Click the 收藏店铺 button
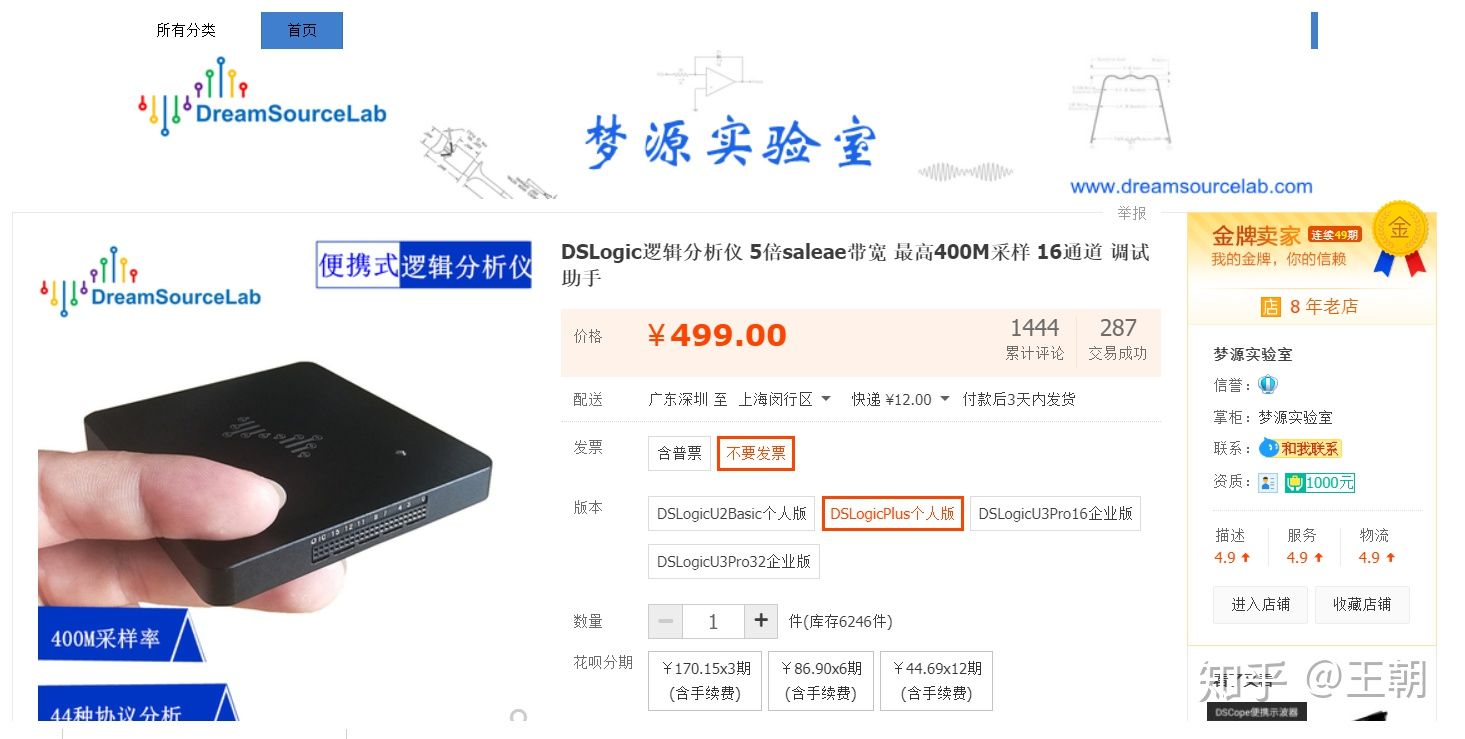The height and width of the screenshot is (739, 1465). 1362,604
